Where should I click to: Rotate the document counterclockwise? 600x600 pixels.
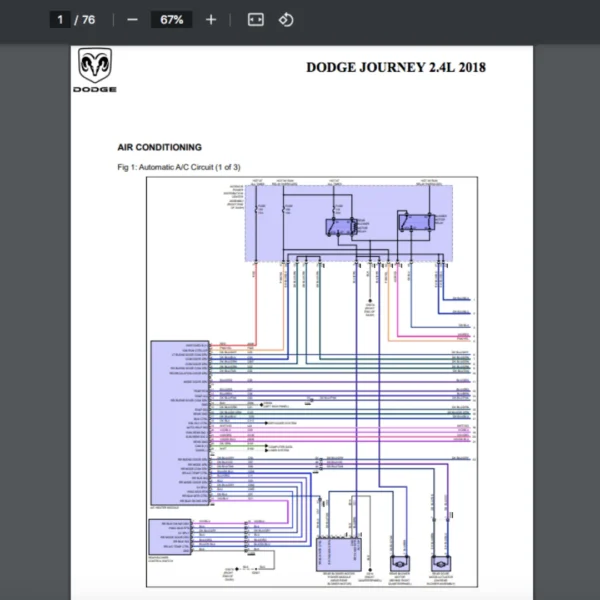[286, 20]
